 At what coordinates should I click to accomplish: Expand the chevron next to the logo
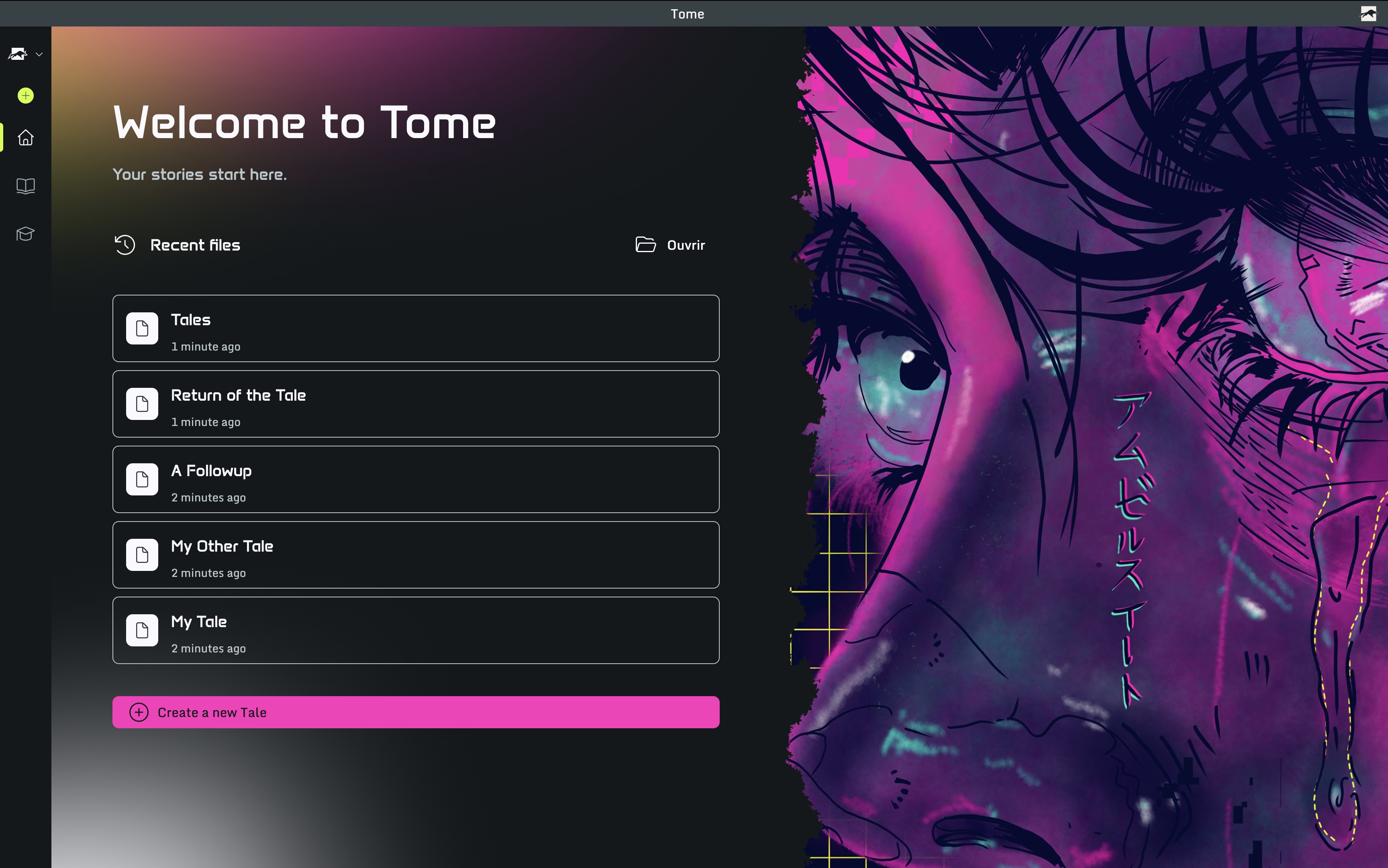(x=39, y=55)
